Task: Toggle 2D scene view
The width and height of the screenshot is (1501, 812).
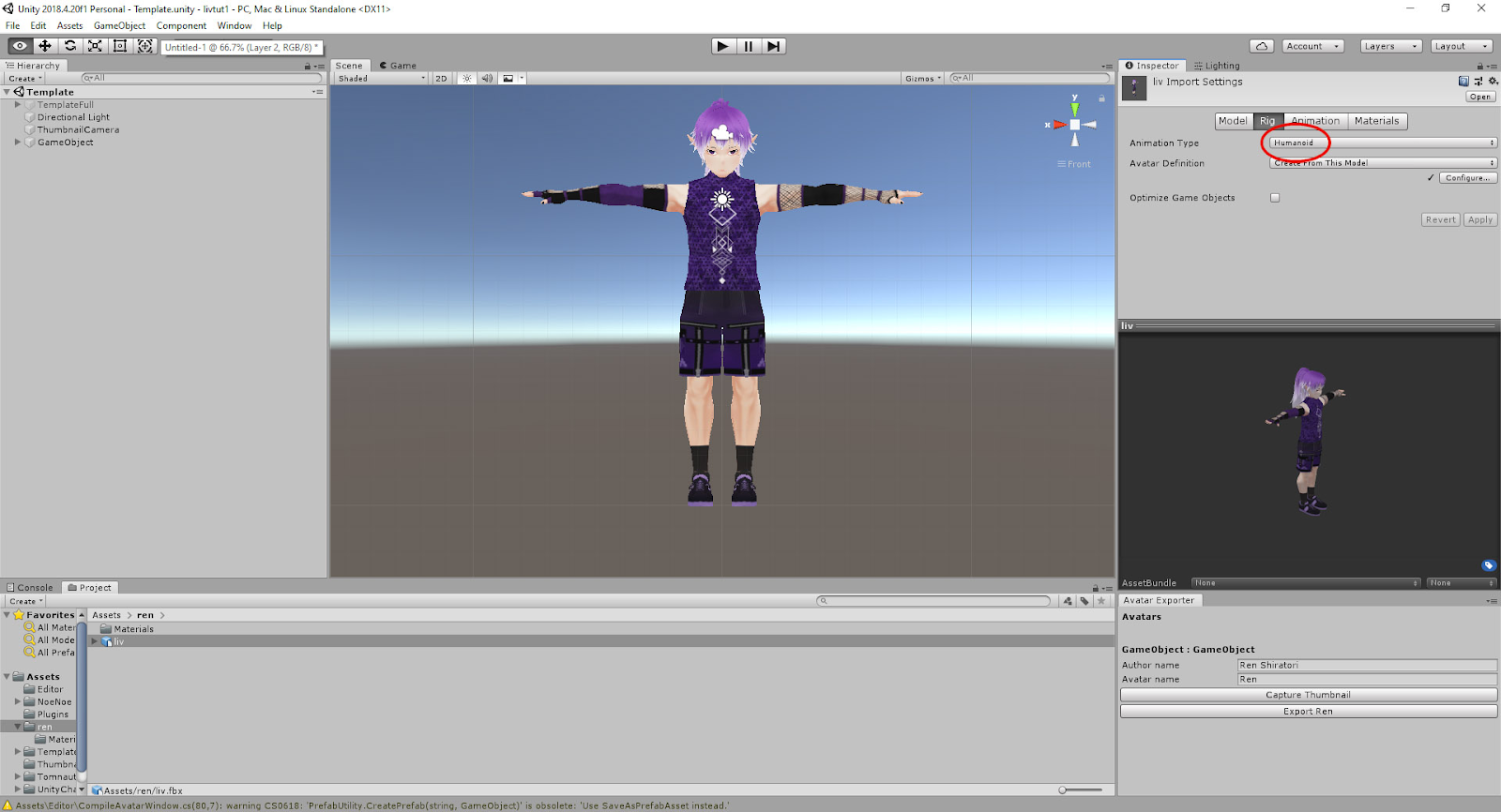Action: (441, 79)
